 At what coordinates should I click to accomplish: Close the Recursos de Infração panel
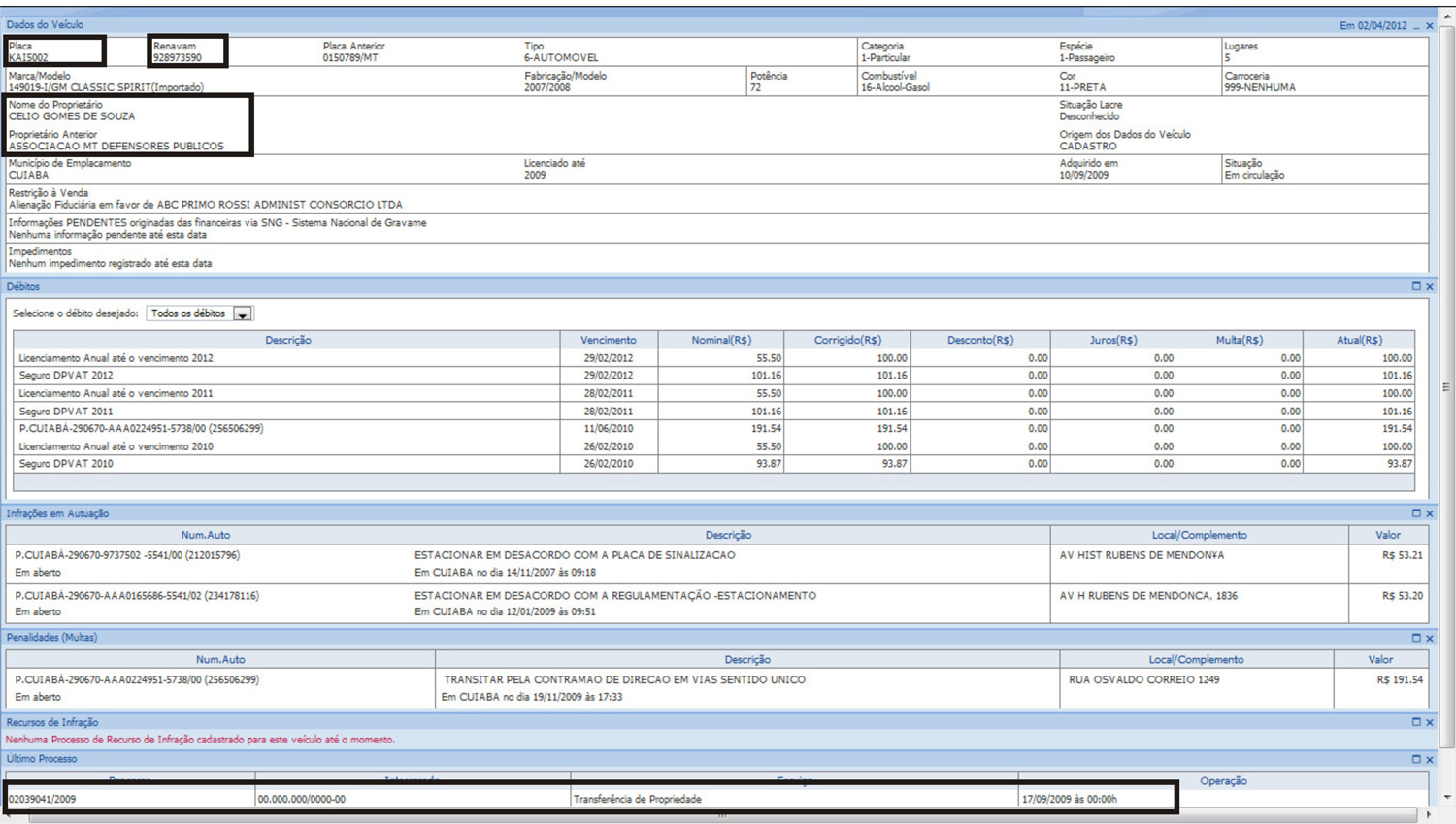[1430, 722]
